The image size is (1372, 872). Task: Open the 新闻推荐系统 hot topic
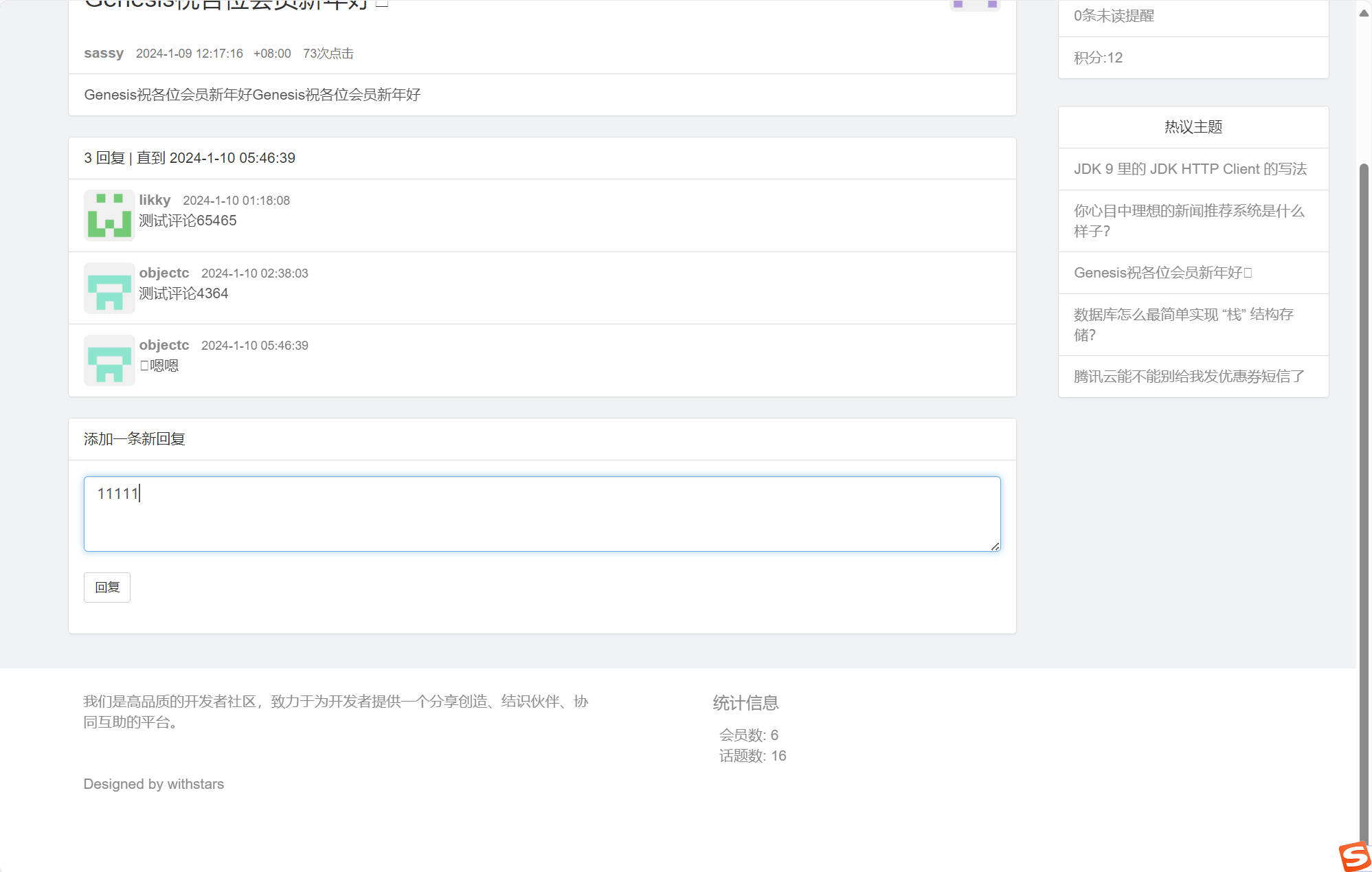point(1189,221)
